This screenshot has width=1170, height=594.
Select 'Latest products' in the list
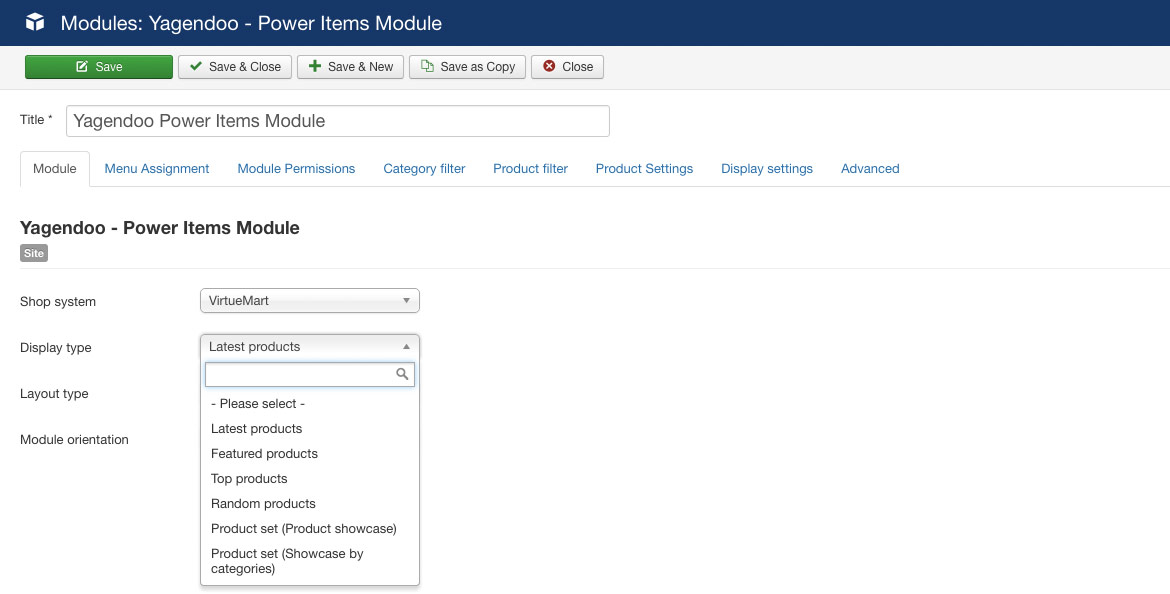[x=310, y=428]
